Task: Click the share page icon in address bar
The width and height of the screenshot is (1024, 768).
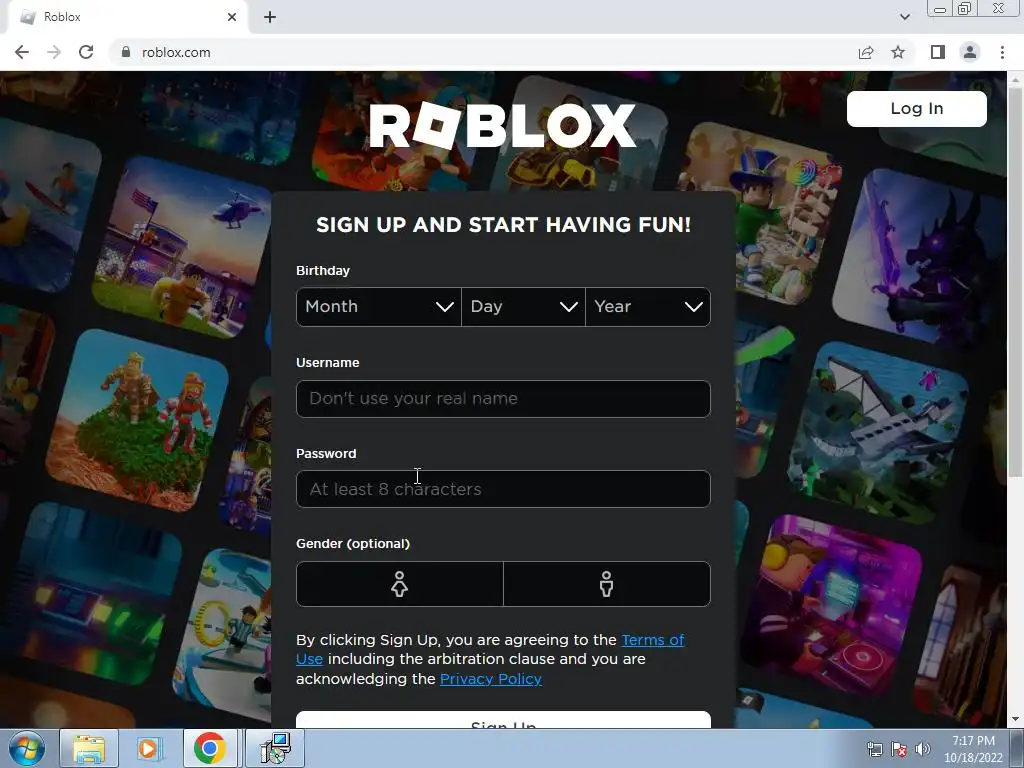Action: coord(866,52)
